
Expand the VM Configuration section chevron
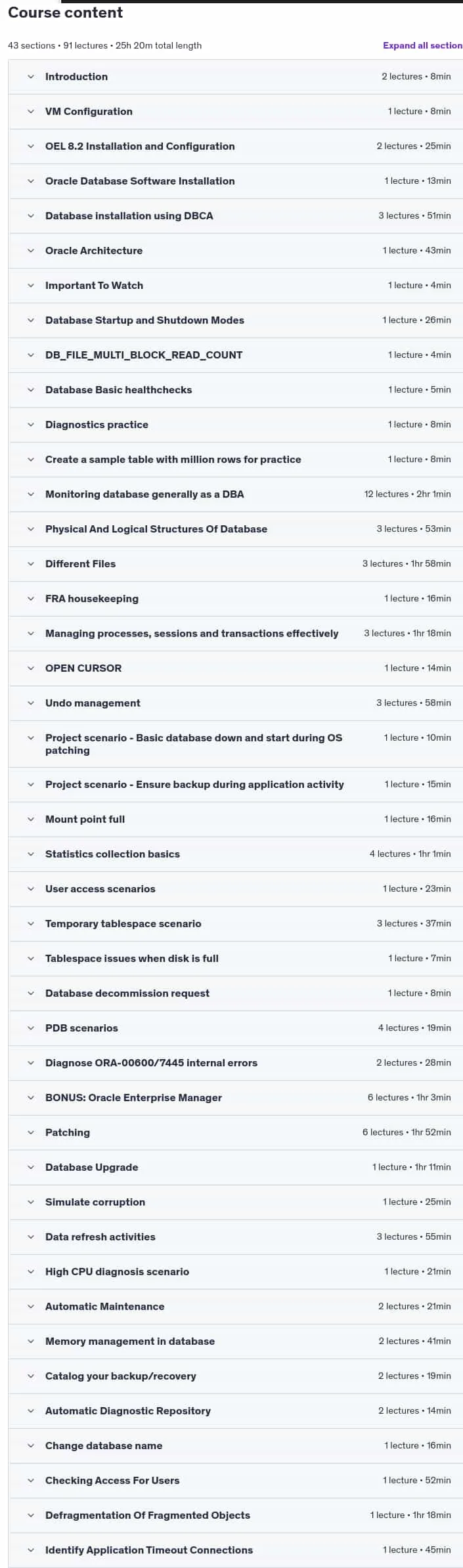[x=31, y=112]
